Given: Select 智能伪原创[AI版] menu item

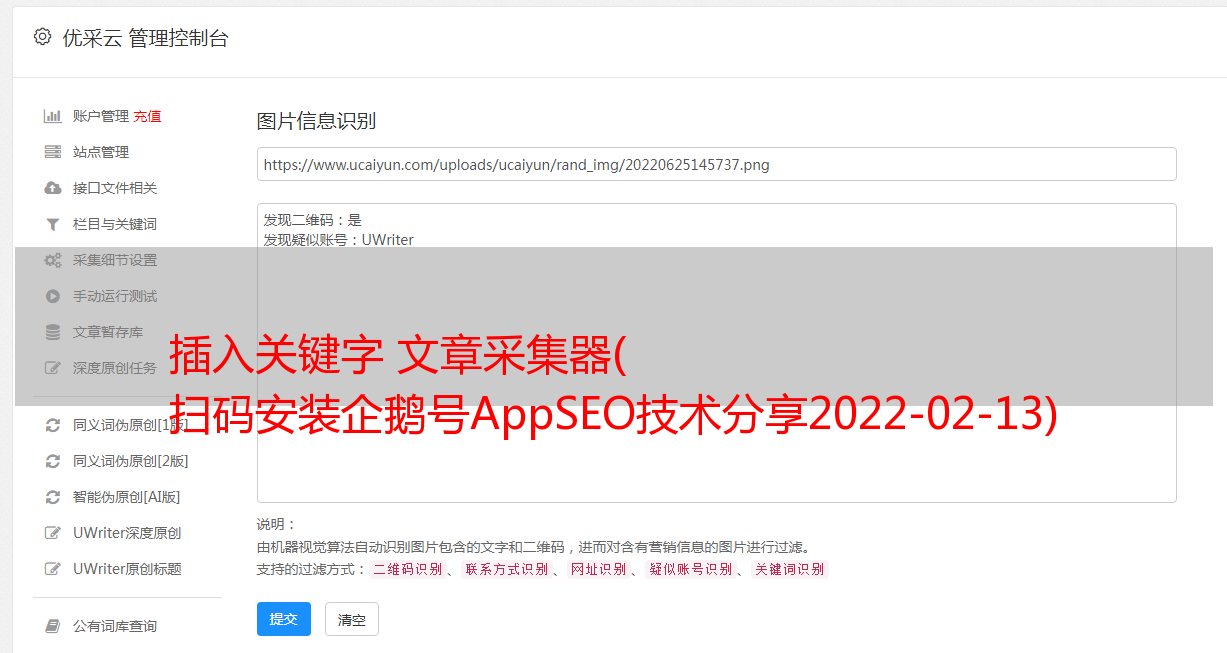Looking at the screenshot, I should pos(127,497).
